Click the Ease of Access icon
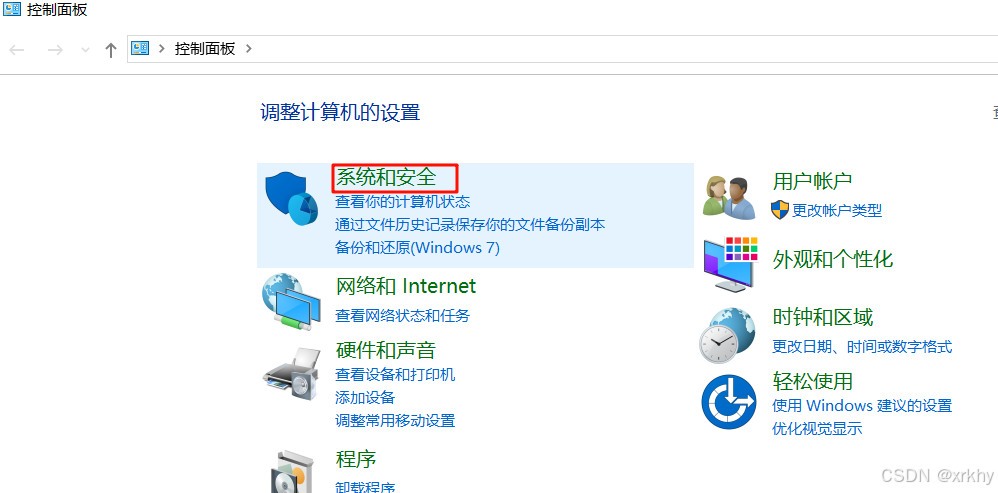 (x=729, y=403)
